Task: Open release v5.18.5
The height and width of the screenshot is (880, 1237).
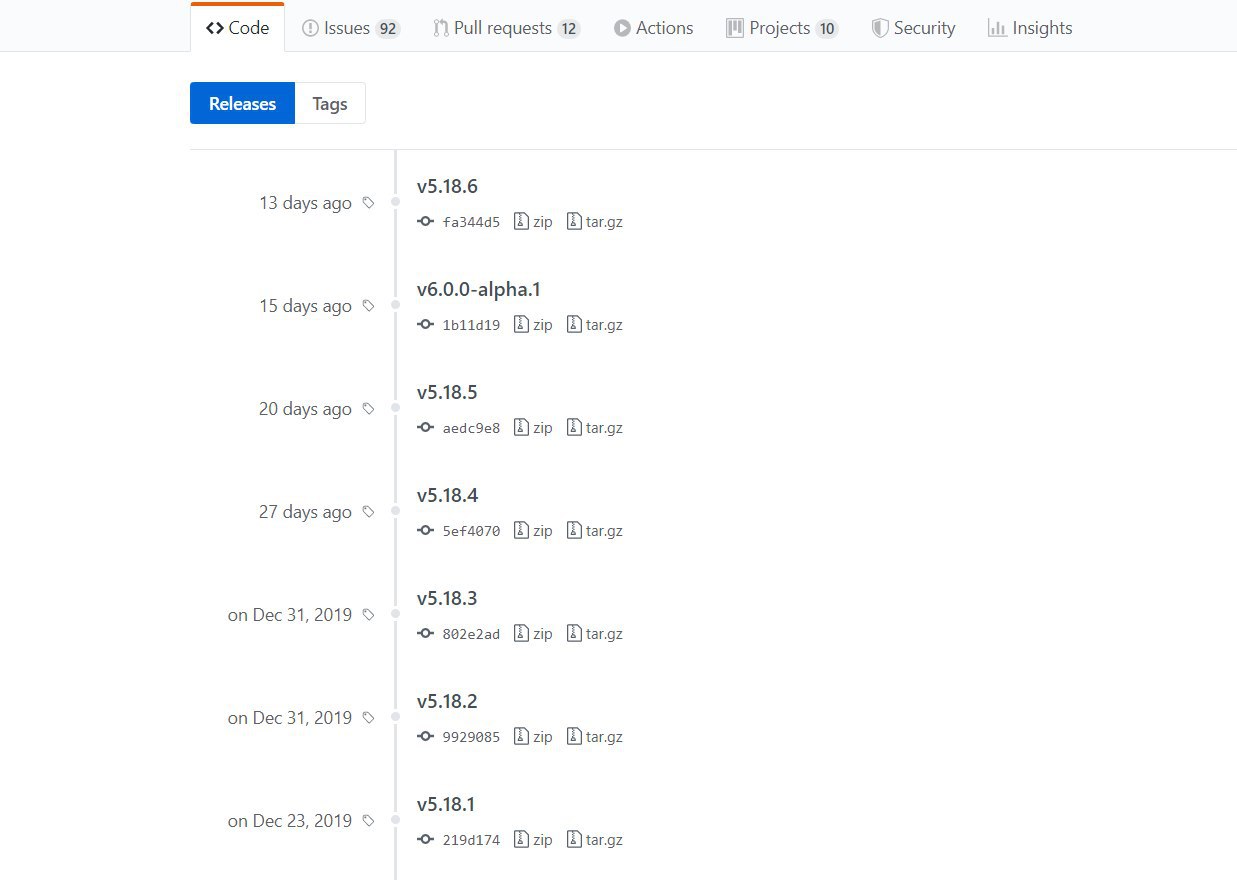Action: click(x=447, y=392)
